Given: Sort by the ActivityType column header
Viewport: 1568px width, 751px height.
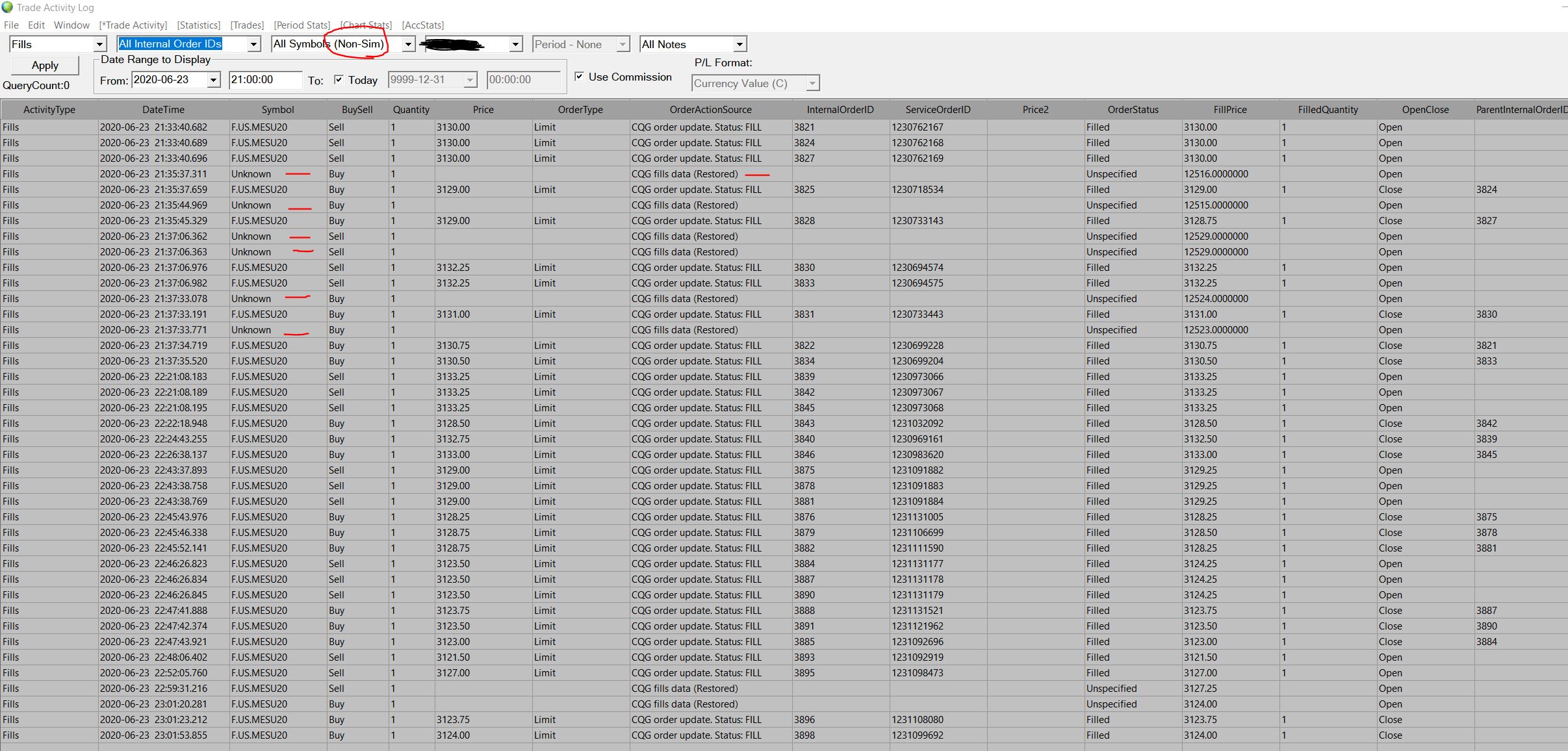Looking at the screenshot, I should (x=49, y=110).
